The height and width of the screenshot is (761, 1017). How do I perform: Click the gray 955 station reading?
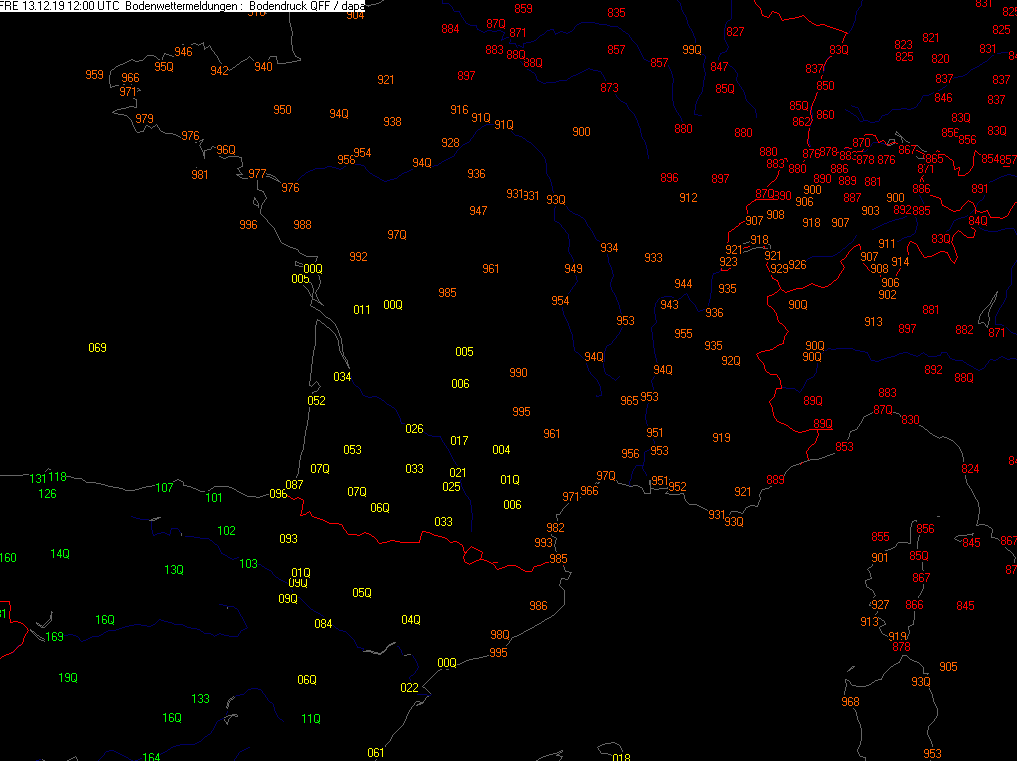click(683, 334)
